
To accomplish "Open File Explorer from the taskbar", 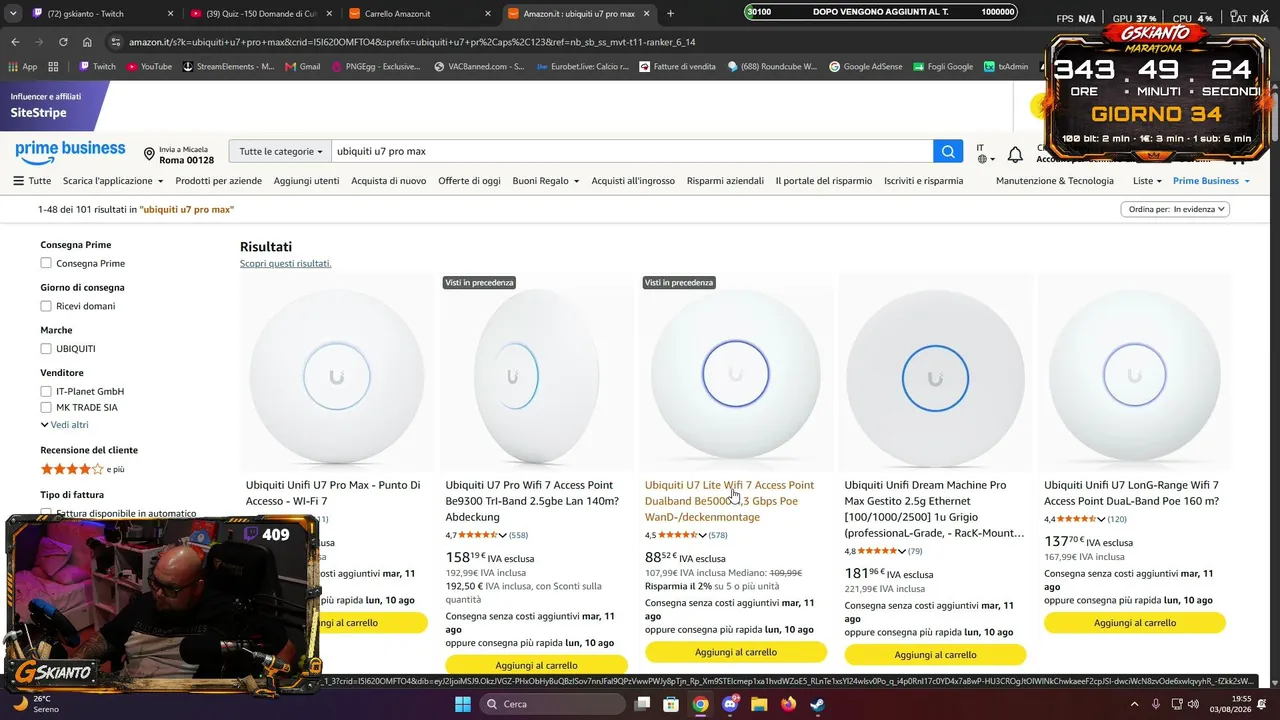I will pyautogui.click(x=759, y=704).
